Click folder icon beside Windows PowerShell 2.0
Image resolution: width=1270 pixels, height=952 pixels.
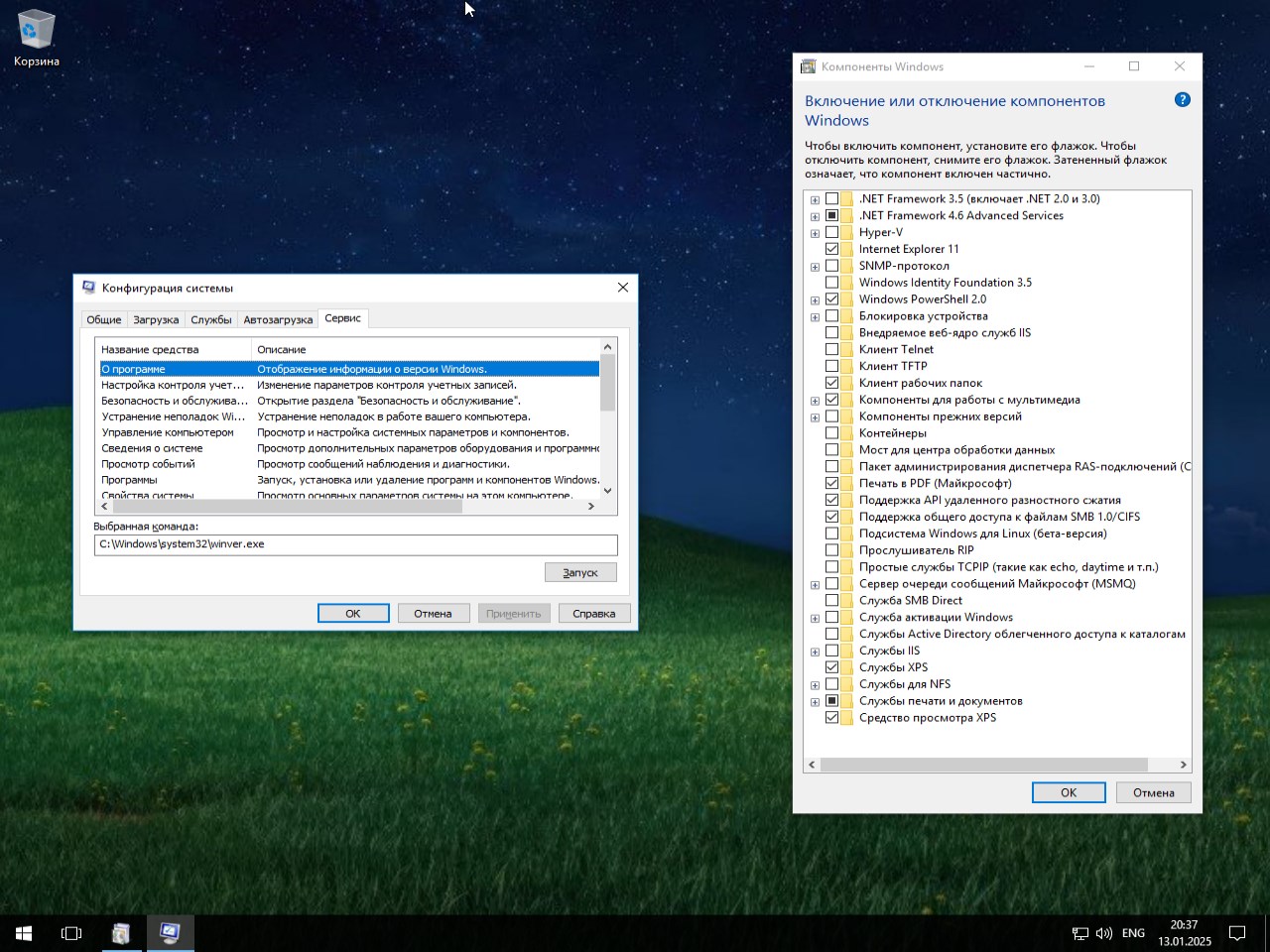(x=847, y=298)
